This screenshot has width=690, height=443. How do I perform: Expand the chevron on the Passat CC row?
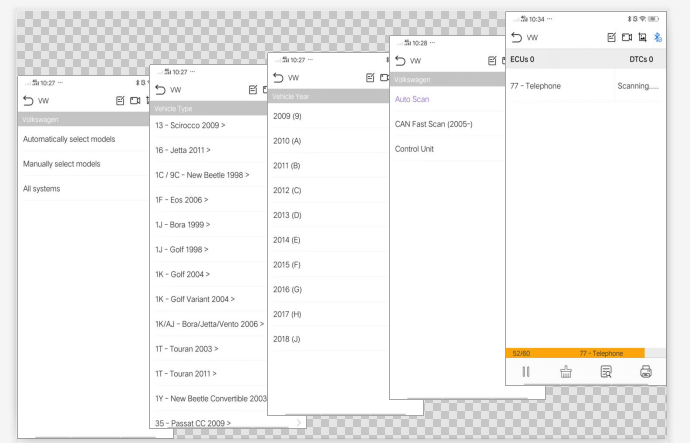click(299, 423)
